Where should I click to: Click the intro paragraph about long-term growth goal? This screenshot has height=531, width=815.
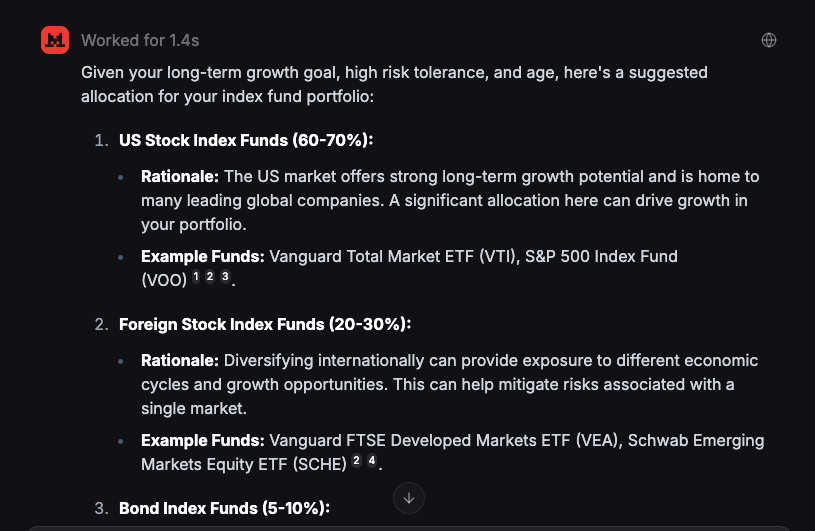coord(394,84)
